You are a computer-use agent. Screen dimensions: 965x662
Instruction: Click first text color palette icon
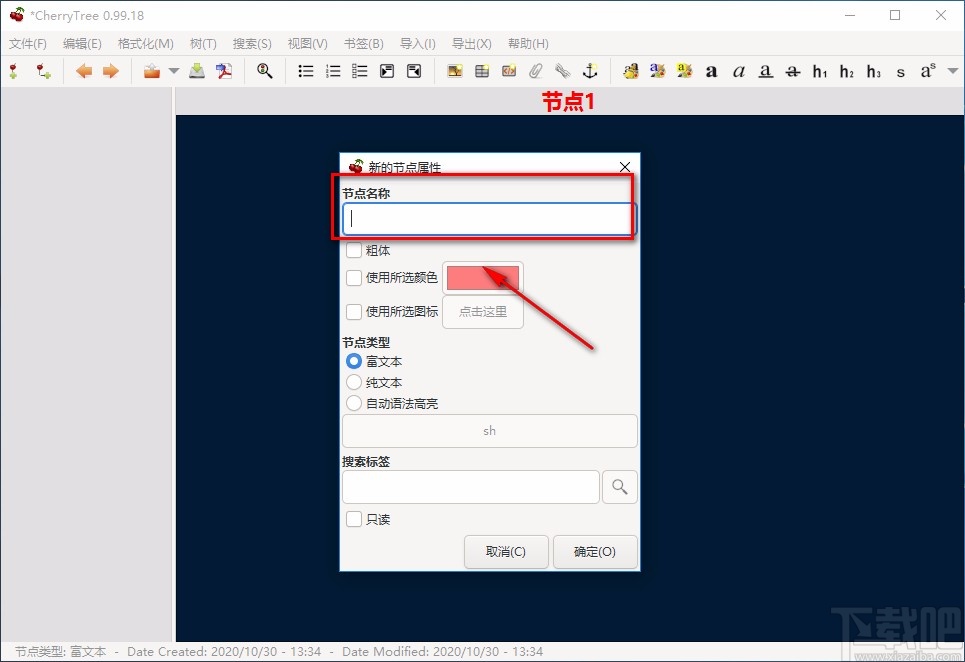click(630, 71)
